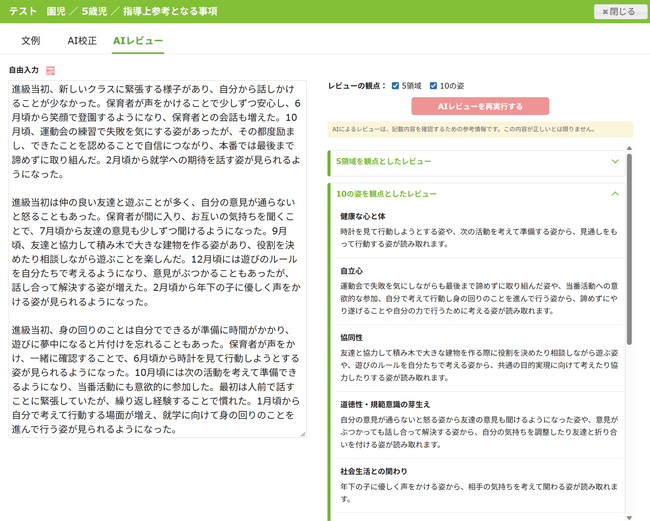Expand the 5領域を観点としたレビュー section chevron

(x=615, y=161)
